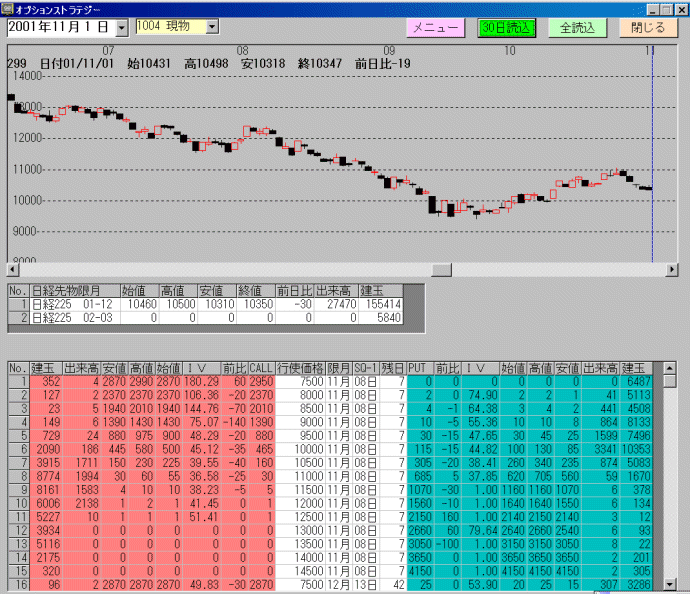Click 12月 cell in row 16
The height and width of the screenshot is (594, 690).
pos(339,585)
